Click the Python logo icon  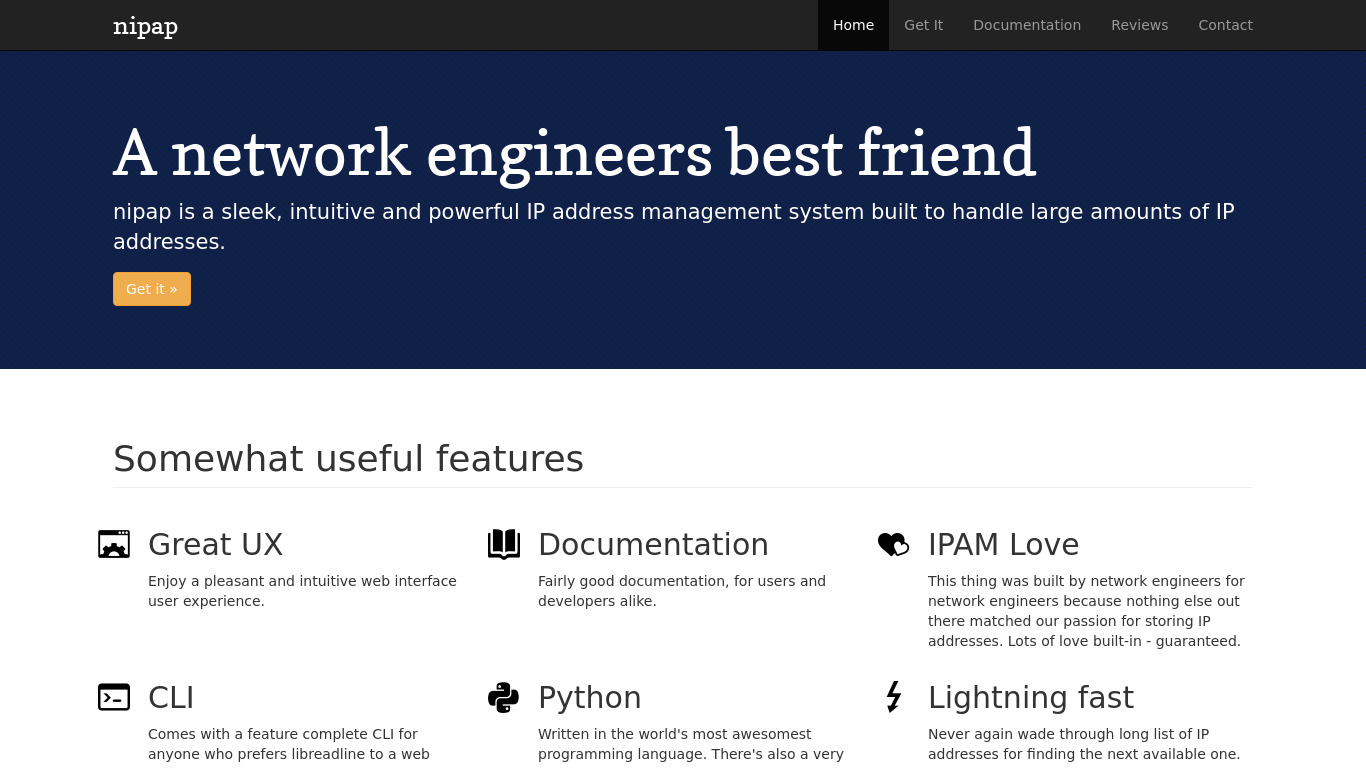pos(504,697)
